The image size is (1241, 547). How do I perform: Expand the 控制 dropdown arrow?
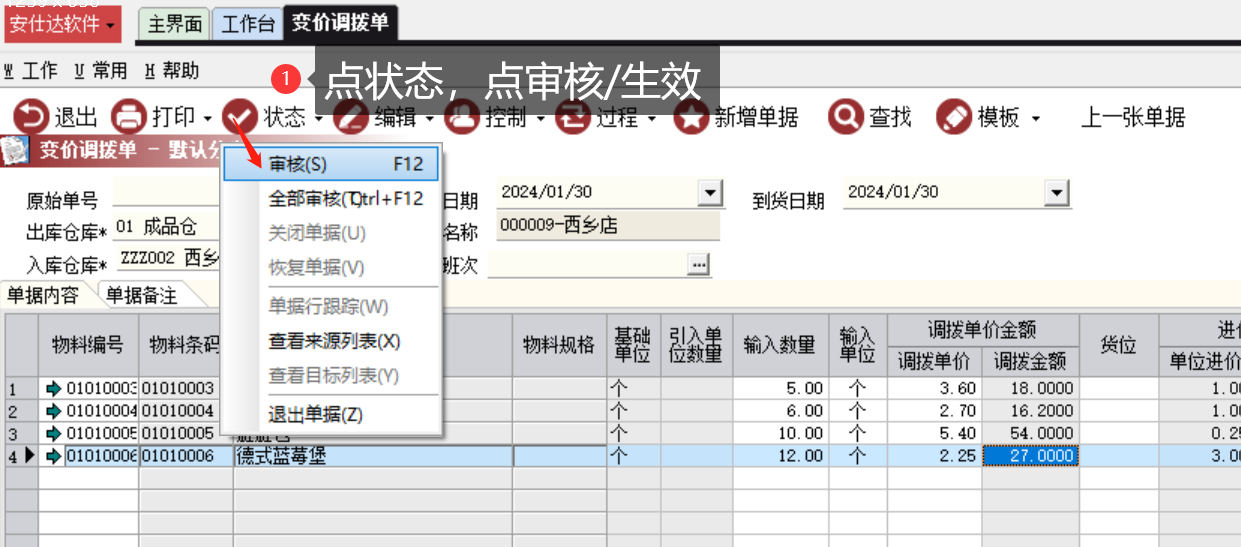click(x=540, y=119)
